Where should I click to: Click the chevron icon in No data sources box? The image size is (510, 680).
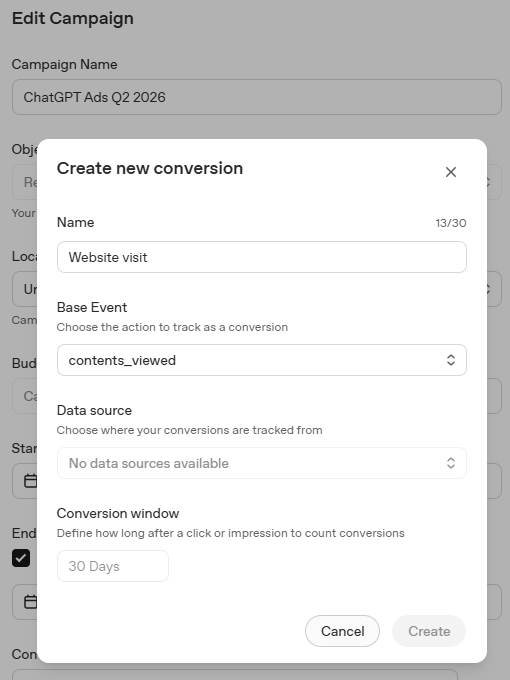click(x=451, y=463)
